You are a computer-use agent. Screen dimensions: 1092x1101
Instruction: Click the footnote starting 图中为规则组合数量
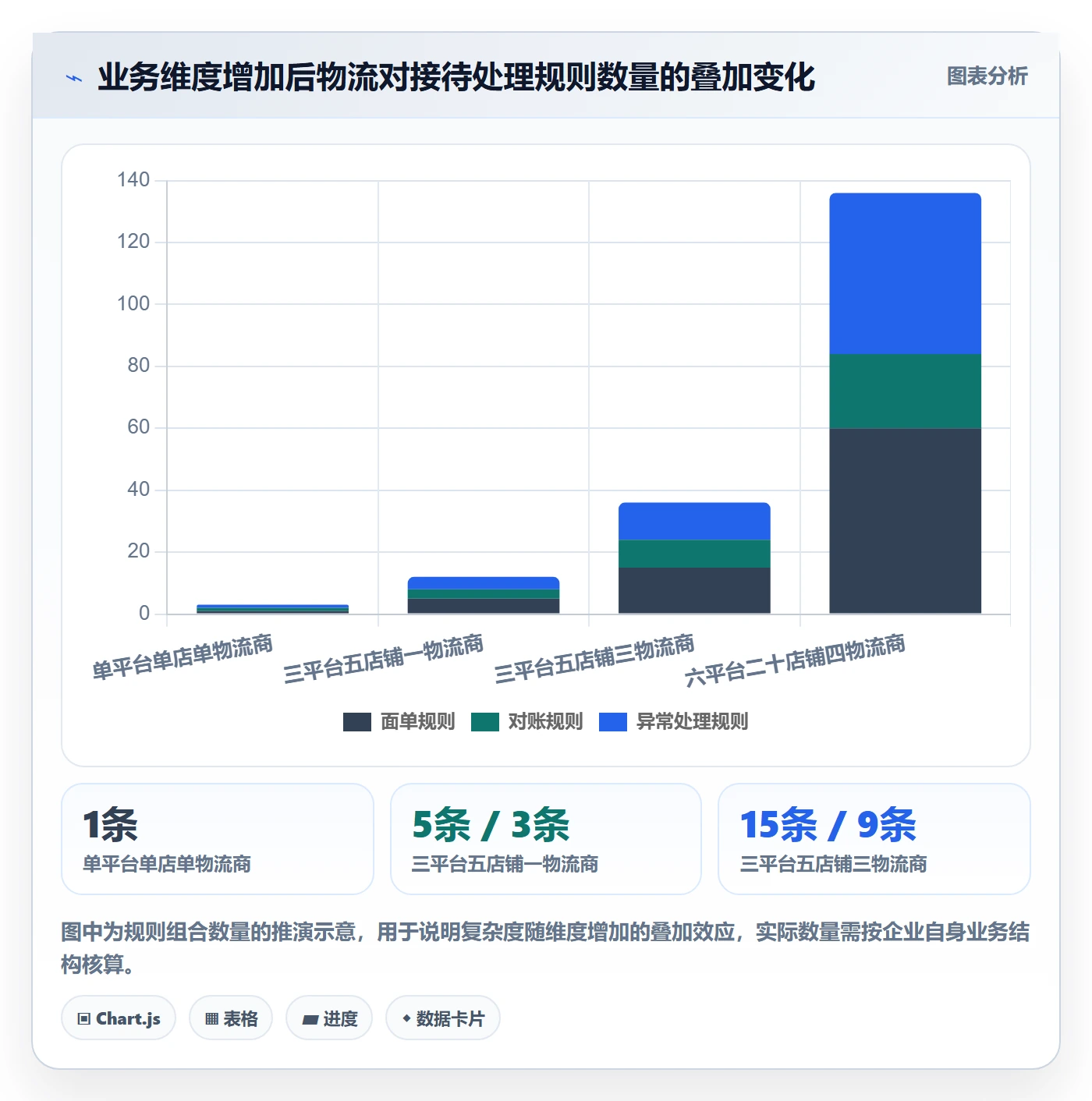point(545,948)
